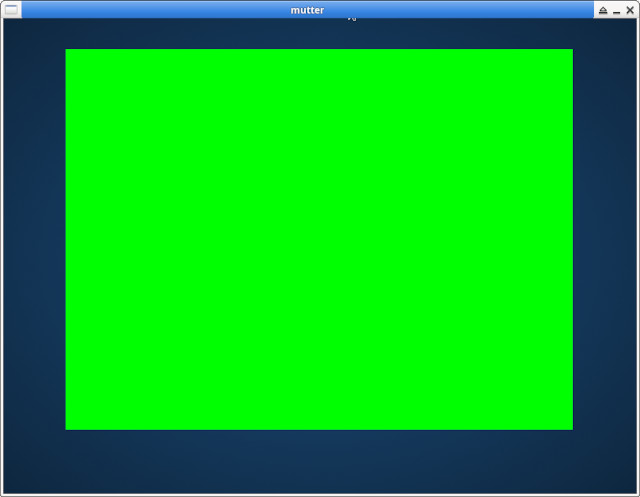This screenshot has height=497, width=640.
Task: Click the green rectangle window
Action: tap(319, 239)
